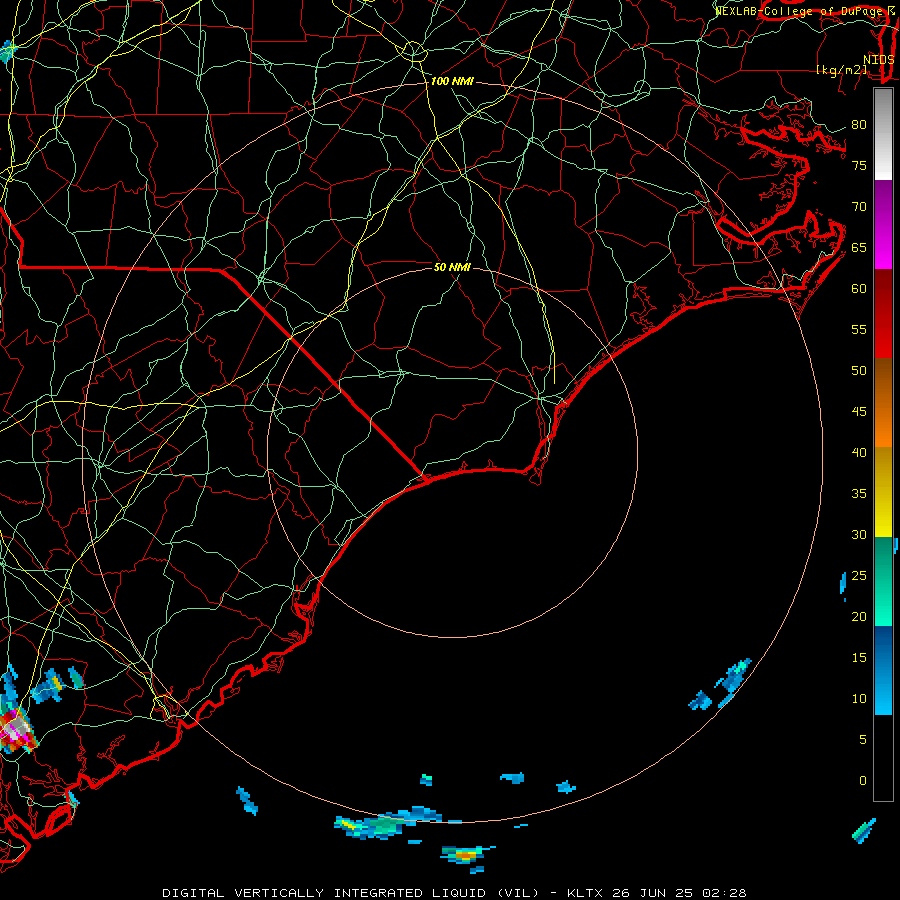The height and width of the screenshot is (900, 900).
Task: Click the legend value 45
Action: pos(859,412)
